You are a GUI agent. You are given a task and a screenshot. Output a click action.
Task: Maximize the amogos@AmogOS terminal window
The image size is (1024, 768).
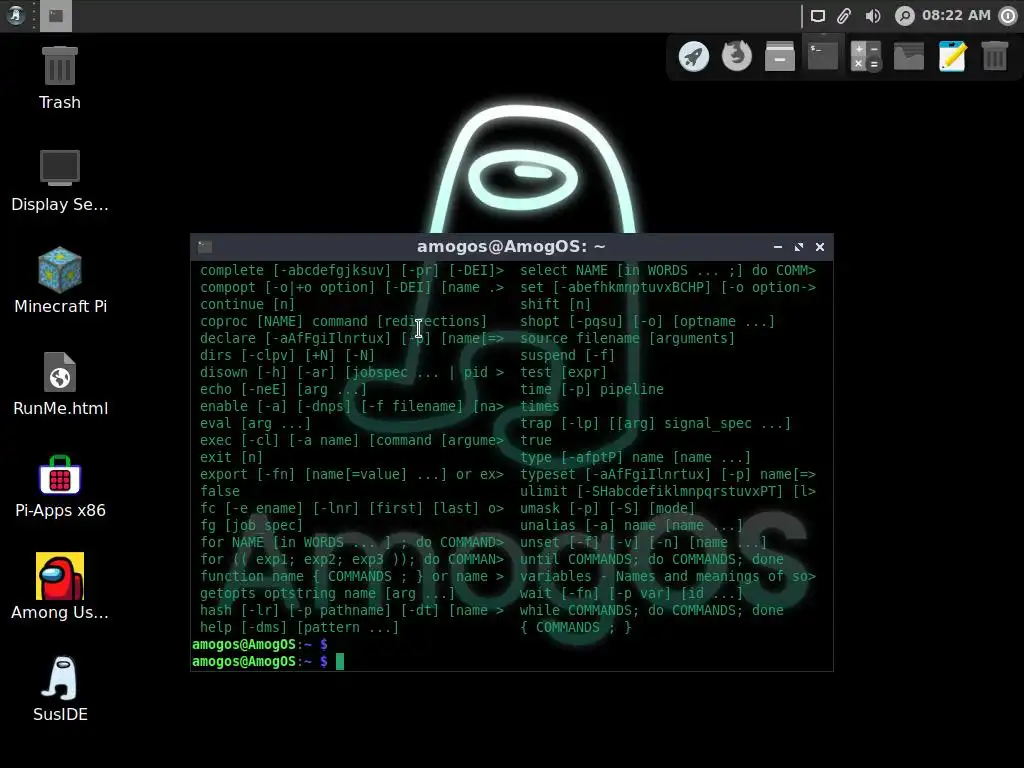(799, 247)
